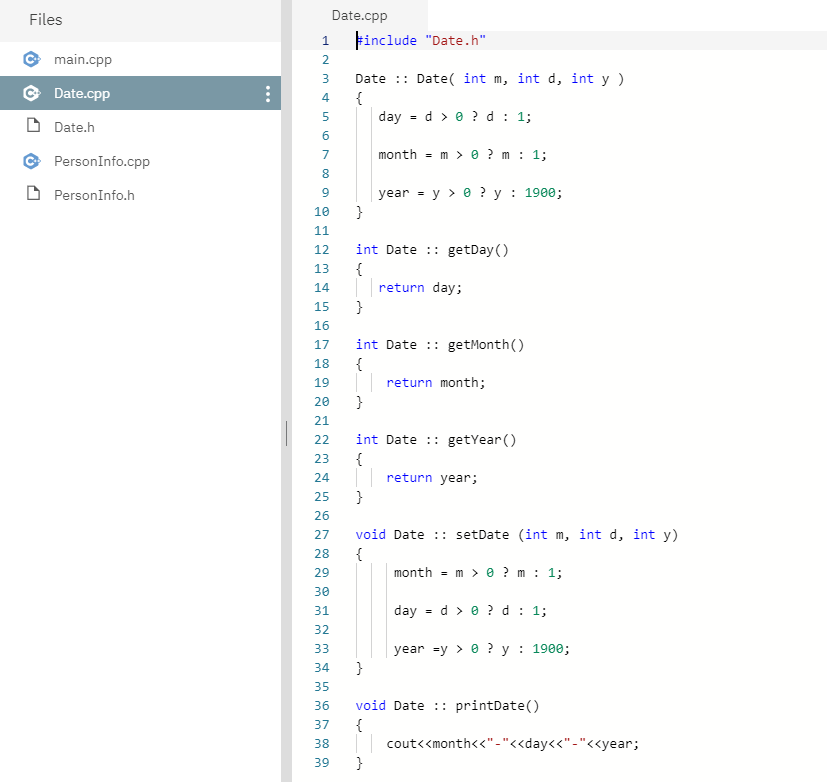The height and width of the screenshot is (782, 827).
Task: Select Date.cpp in the file list
Action: click(140, 93)
